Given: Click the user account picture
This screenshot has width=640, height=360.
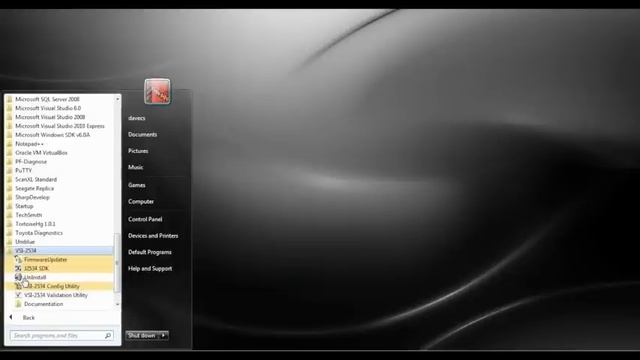Looking at the screenshot, I should point(157,91).
